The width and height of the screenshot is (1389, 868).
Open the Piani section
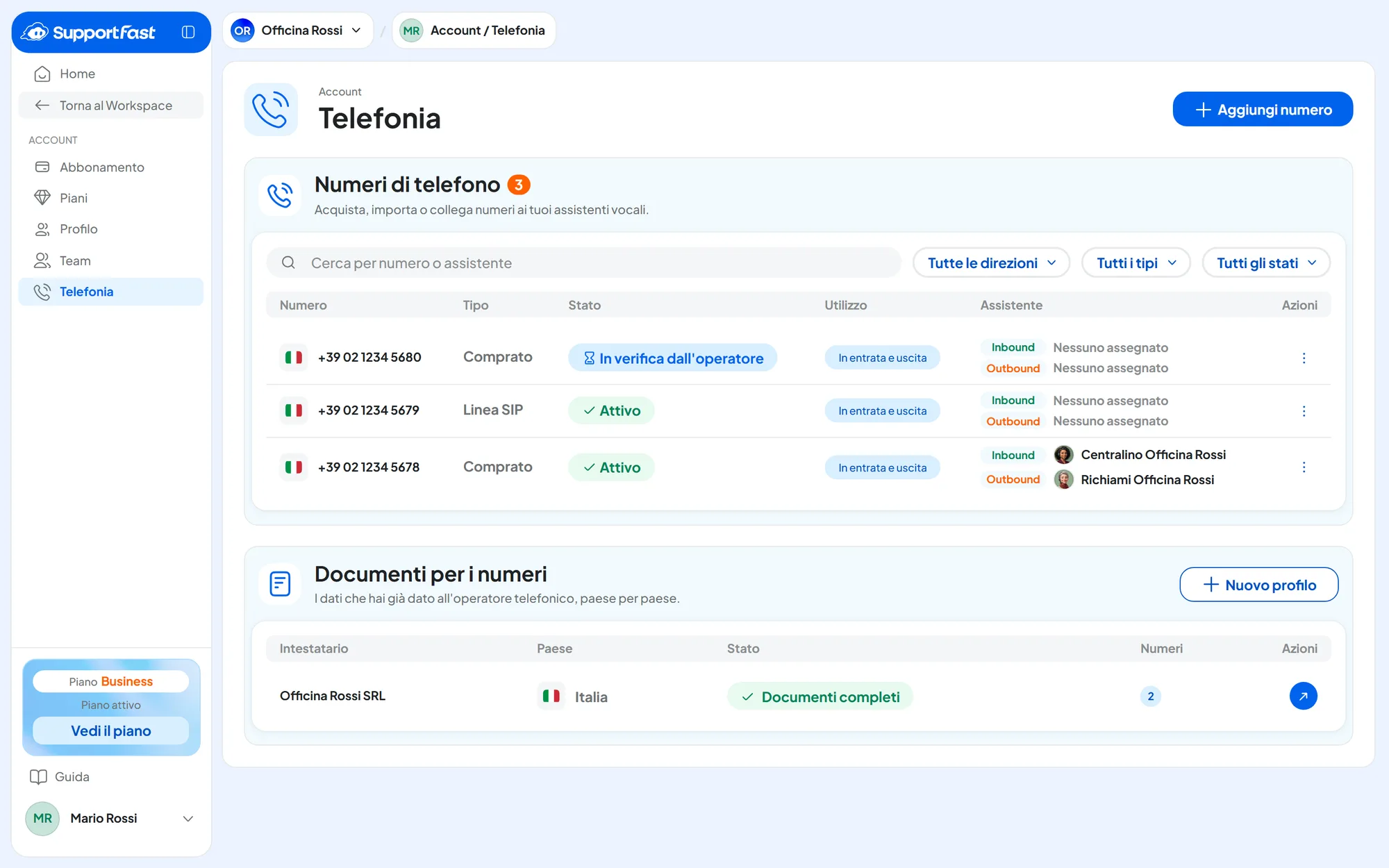tap(111, 198)
